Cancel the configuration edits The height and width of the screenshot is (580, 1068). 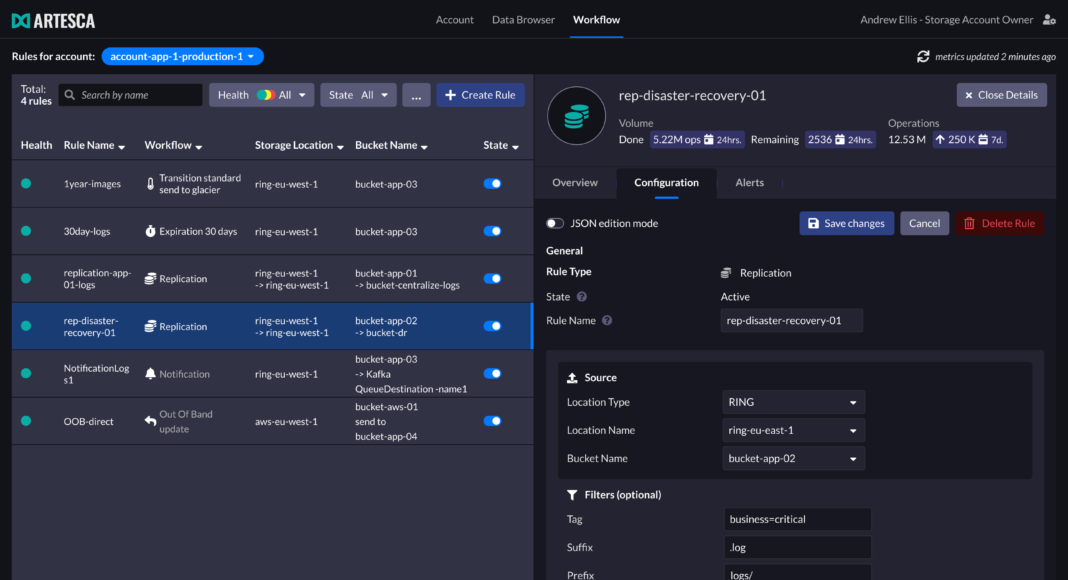[924, 223]
